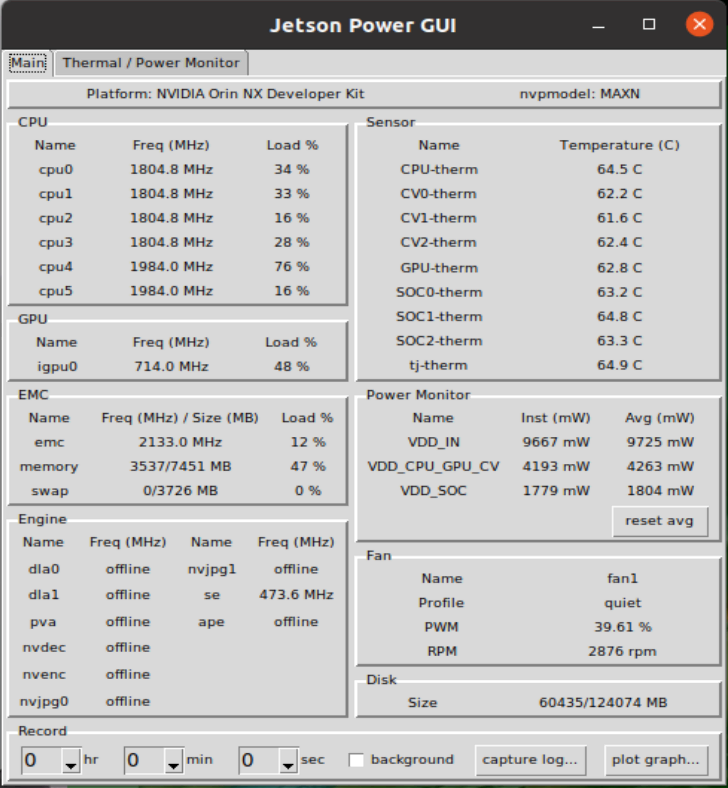Click the sec value field

[x=259, y=760]
